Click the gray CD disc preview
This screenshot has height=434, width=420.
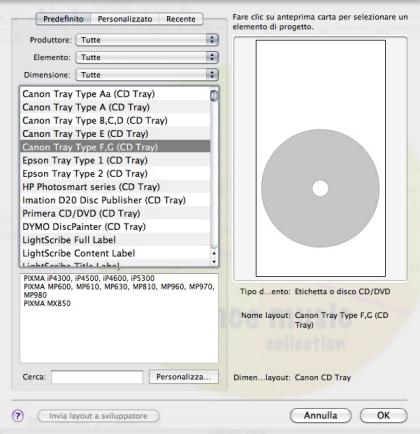[320, 188]
